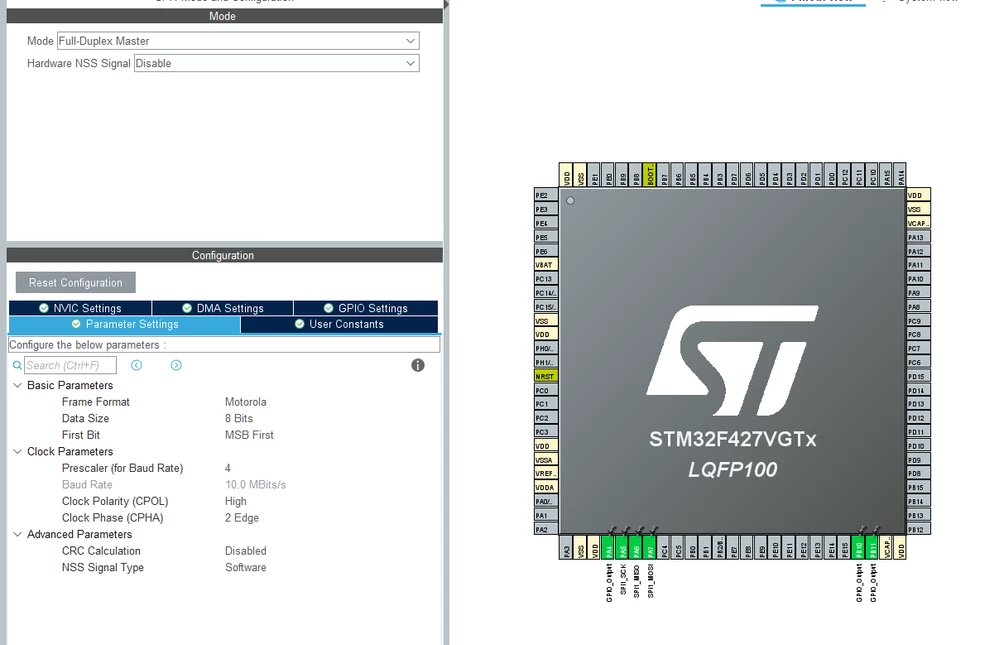999x645 pixels.
Task: Click pin PA2 on the chip
Action: click(x=545, y=529)
